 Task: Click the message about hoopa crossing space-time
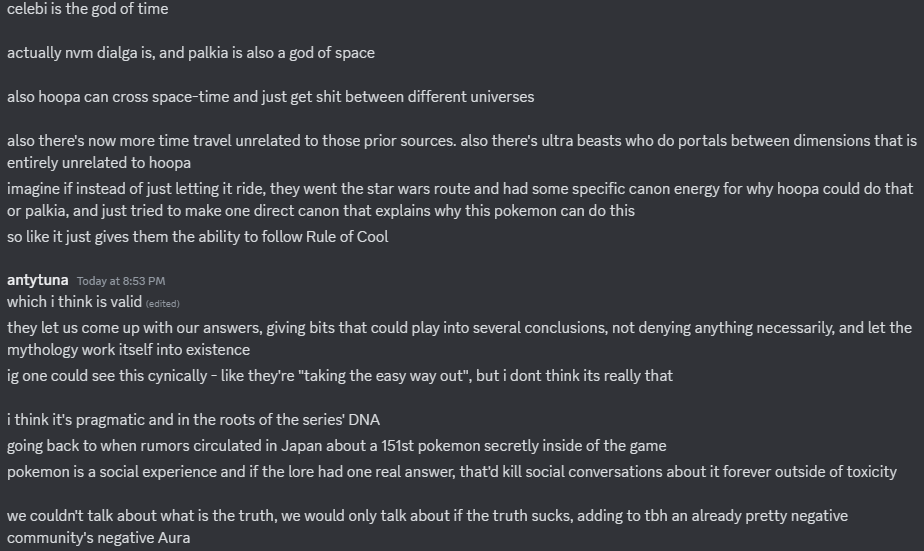click(270, 97)
